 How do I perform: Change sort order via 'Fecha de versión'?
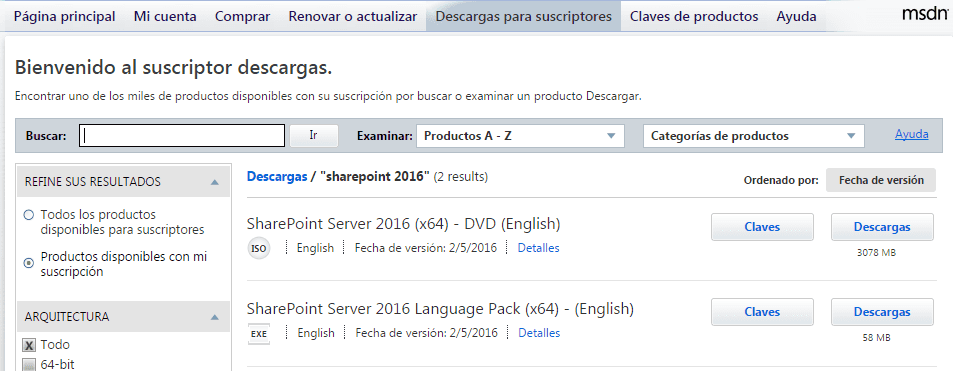coord(881,180)
